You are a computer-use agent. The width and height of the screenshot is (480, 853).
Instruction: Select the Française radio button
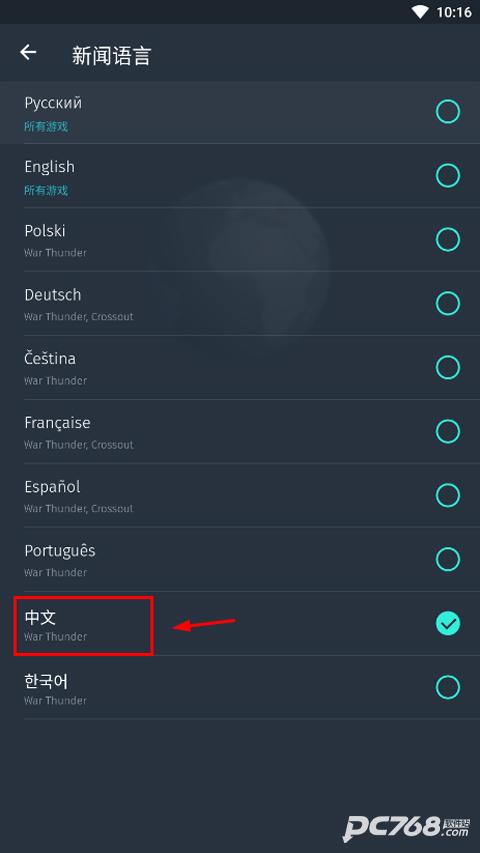[448, 431]
